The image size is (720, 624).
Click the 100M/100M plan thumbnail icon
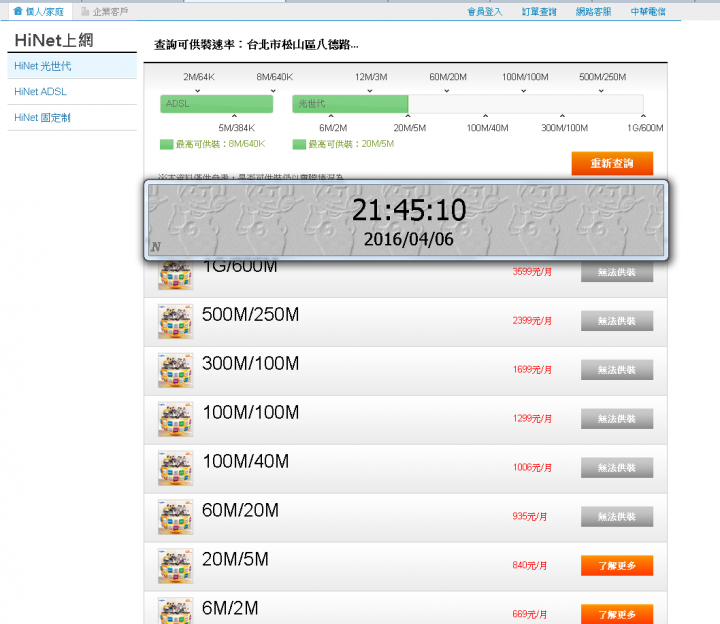pyautogui.click(x=175, y=419)
